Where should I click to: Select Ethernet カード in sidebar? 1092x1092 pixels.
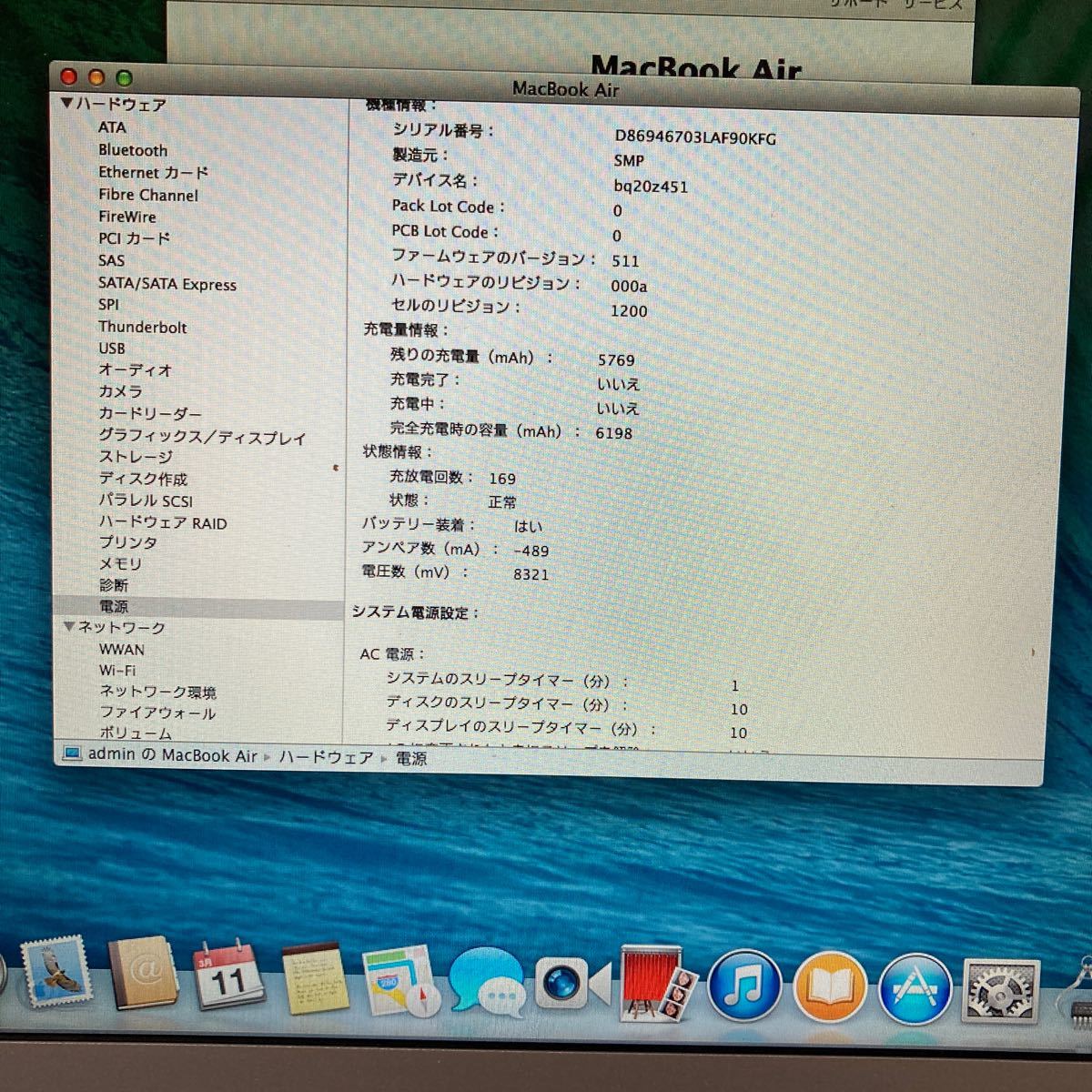pyautogui.click(x=153, y=172)
